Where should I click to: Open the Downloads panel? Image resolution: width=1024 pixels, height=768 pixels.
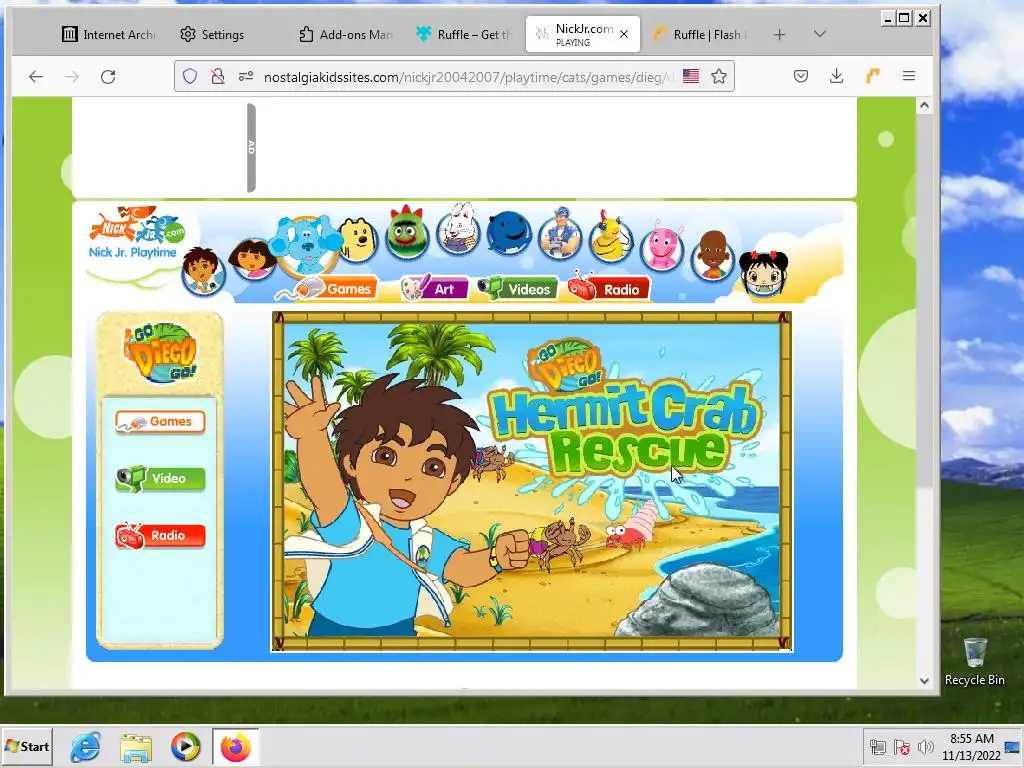point(837,76)
